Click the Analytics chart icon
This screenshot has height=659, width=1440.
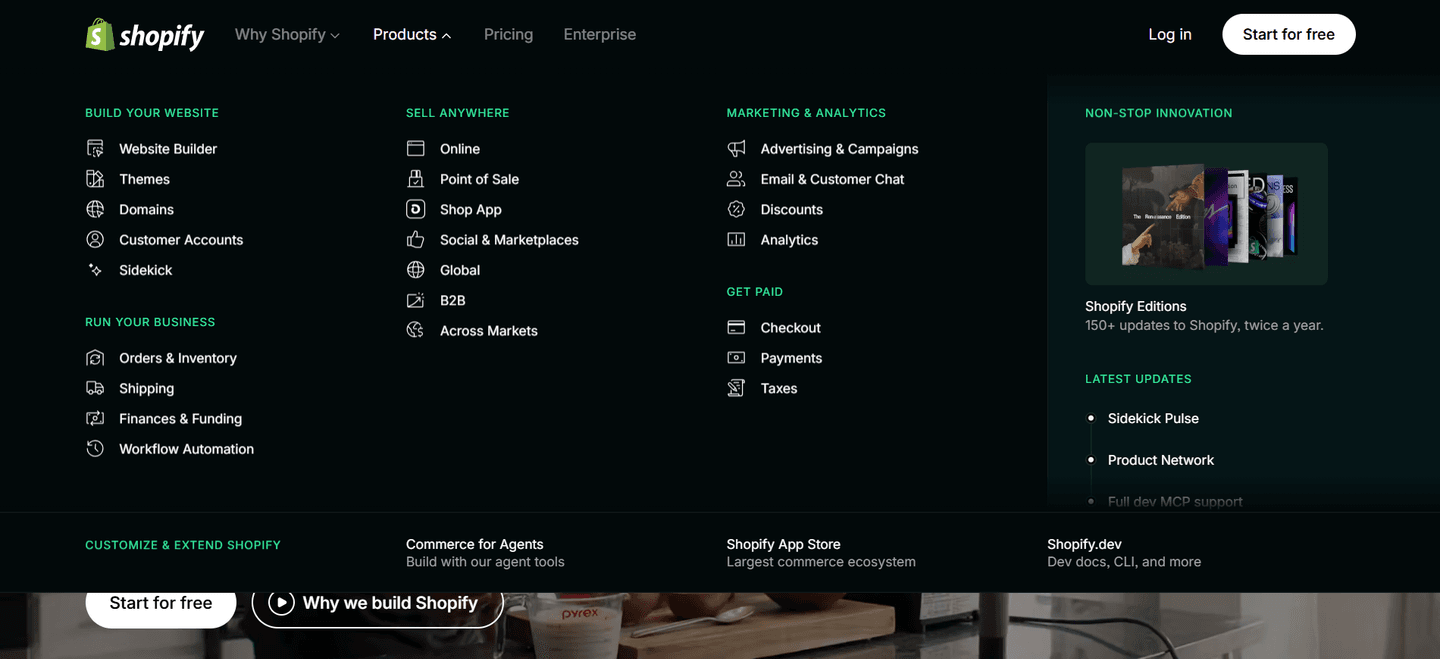tap(736, 240)
